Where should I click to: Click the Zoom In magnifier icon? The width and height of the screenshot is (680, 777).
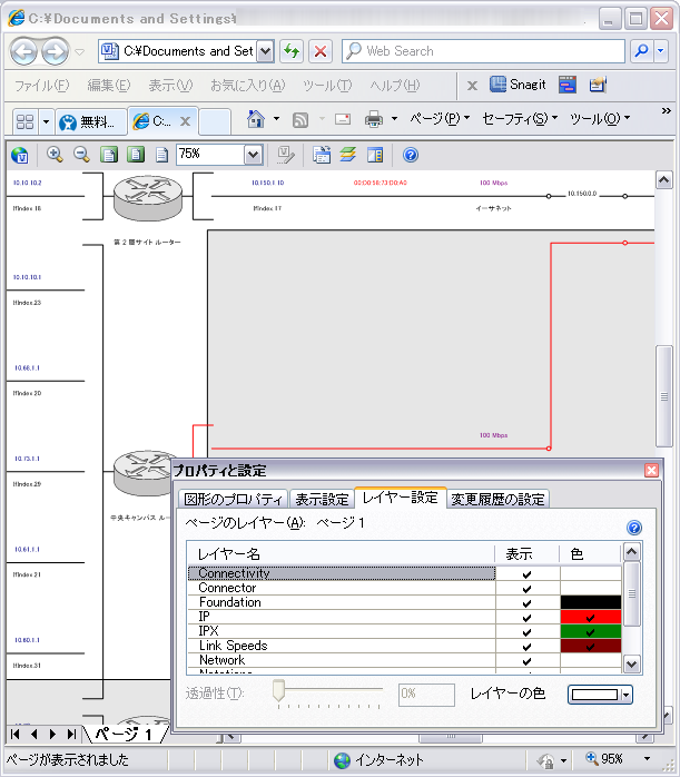tap(55, 155)
